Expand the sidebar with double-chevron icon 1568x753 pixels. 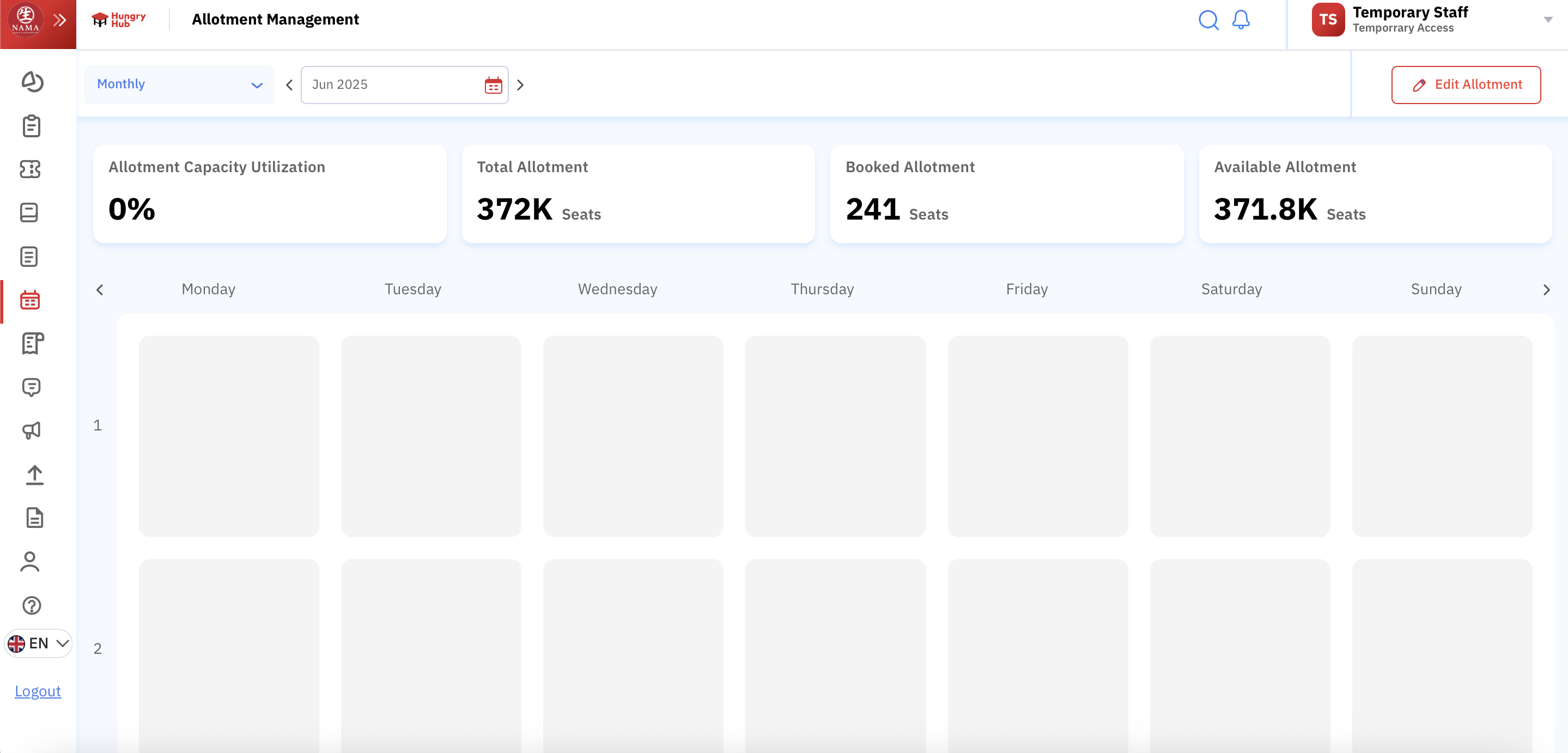[x=59, y=20]
